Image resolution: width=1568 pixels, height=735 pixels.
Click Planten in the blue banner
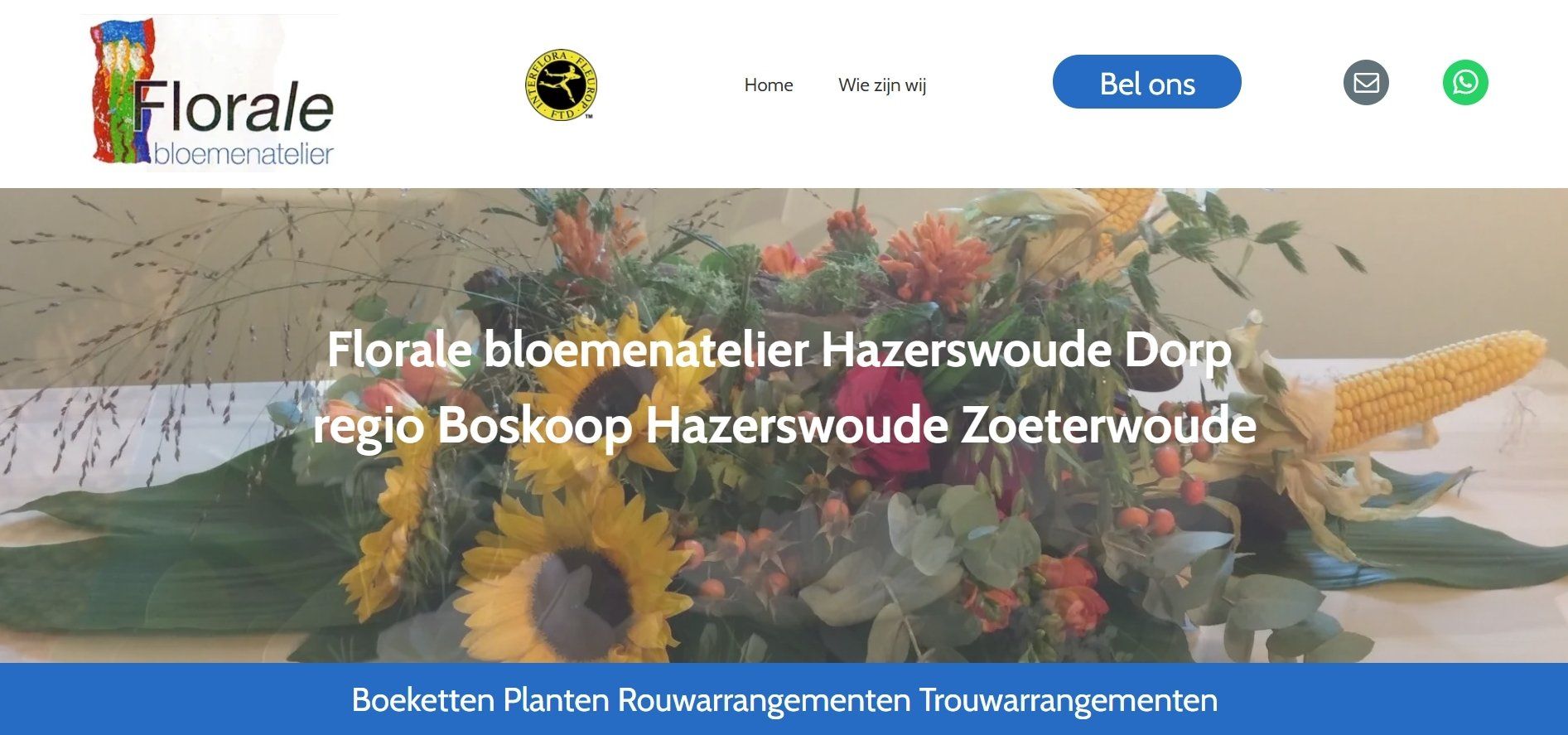(x=556, y=700)
